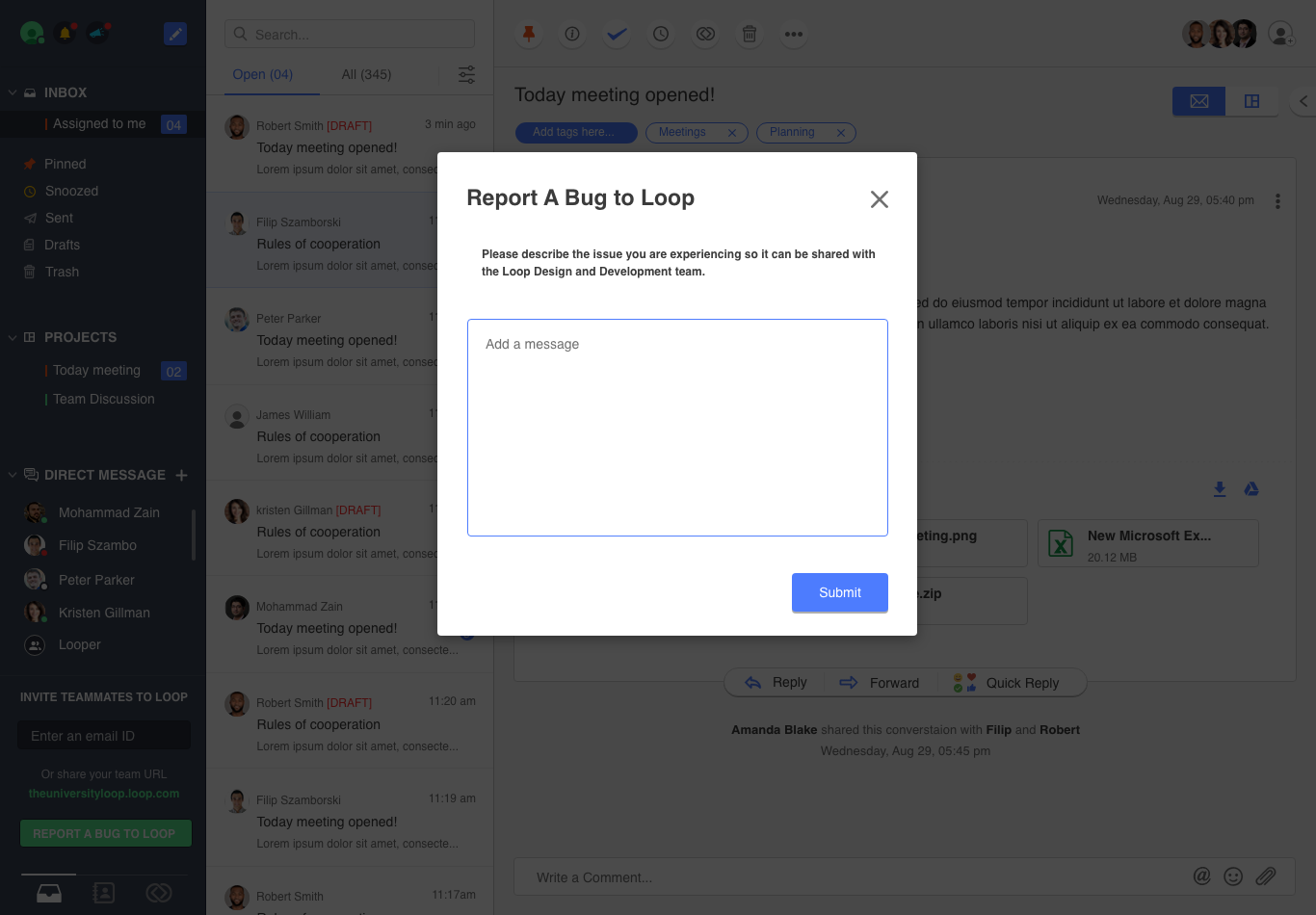Screen dimensions: 1316x915
Task: Open the Open (04) tab
Action: click(x=262, y=74)
